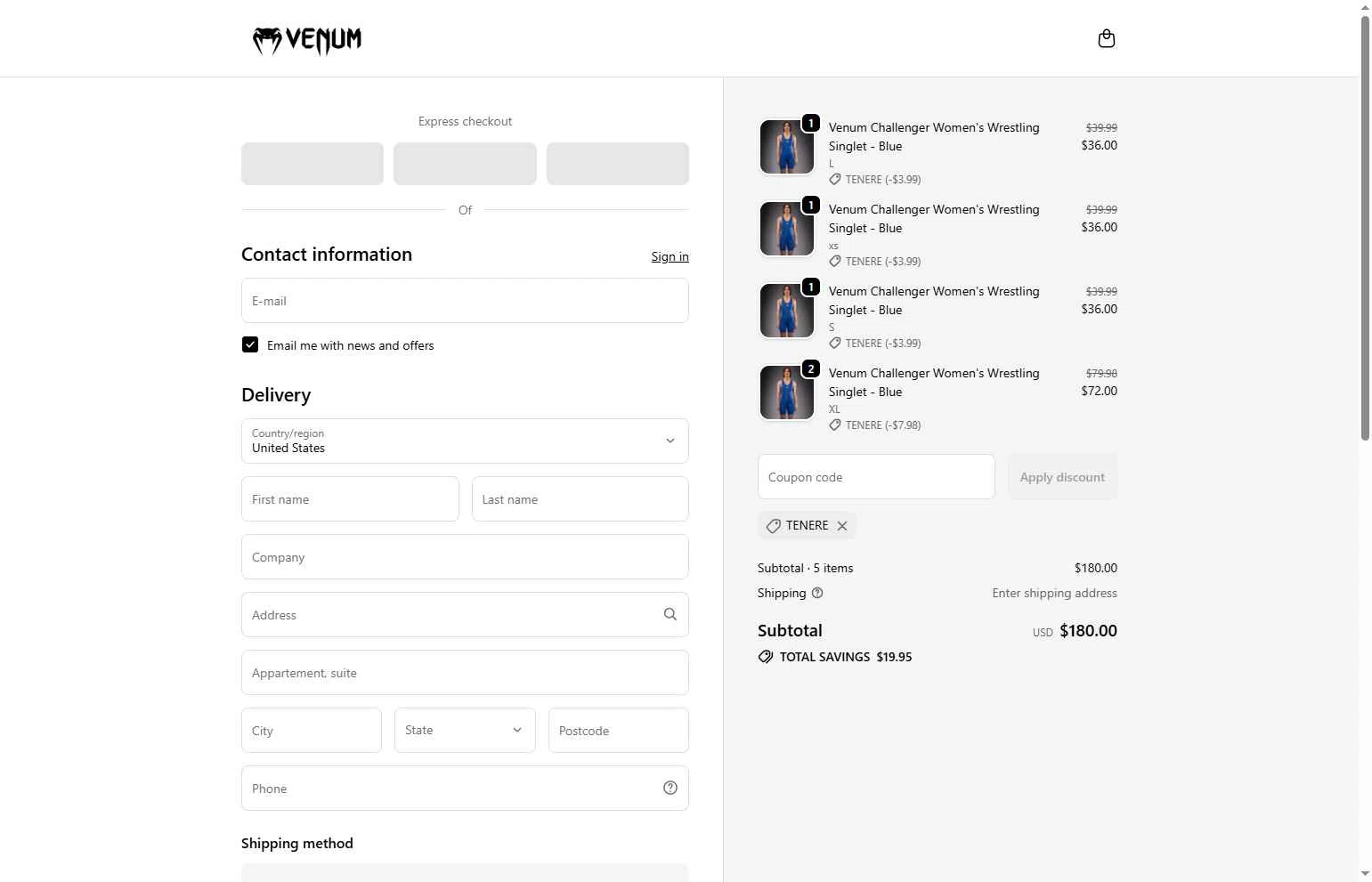Click the 'Enter shipping address' text
The width and height of the screenshot is (1372, 882).
click(1054, 593)
